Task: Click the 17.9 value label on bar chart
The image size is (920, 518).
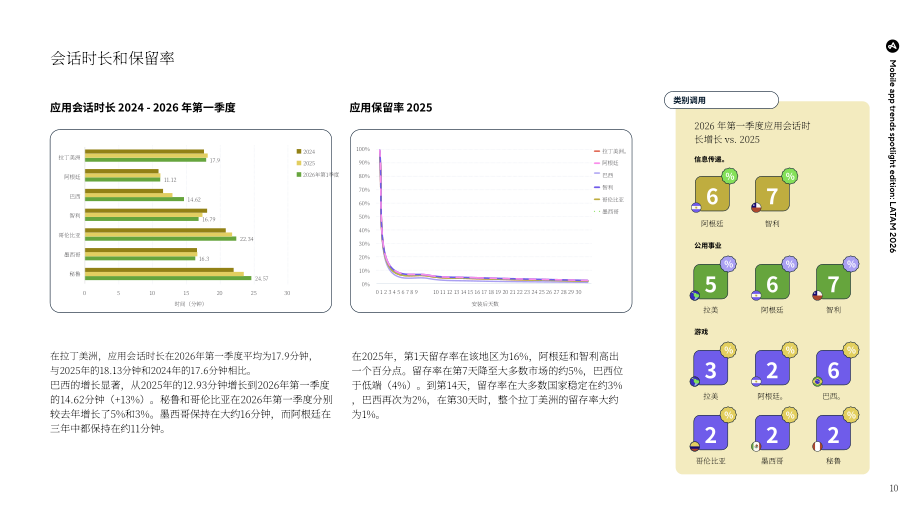Action: (215, 160)
